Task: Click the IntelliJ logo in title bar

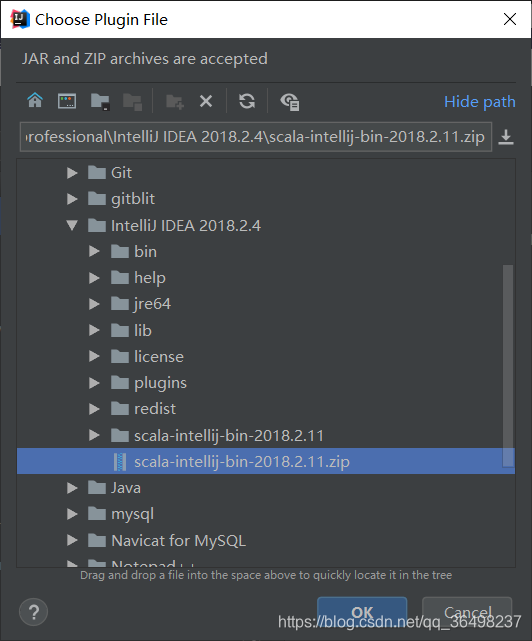Action: coord(20,19)
